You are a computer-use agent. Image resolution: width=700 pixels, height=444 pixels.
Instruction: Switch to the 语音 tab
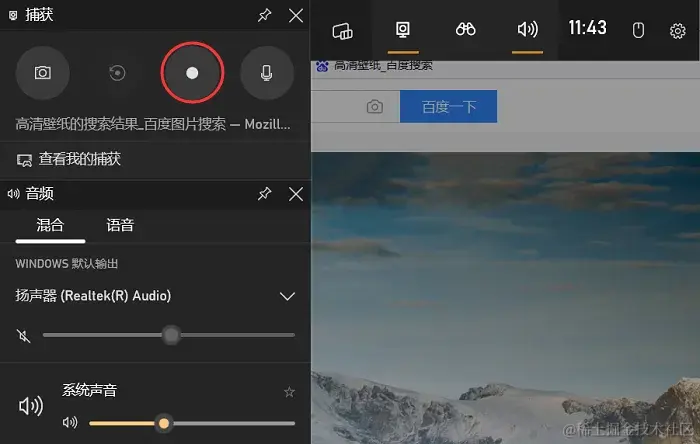pos(120,225)
